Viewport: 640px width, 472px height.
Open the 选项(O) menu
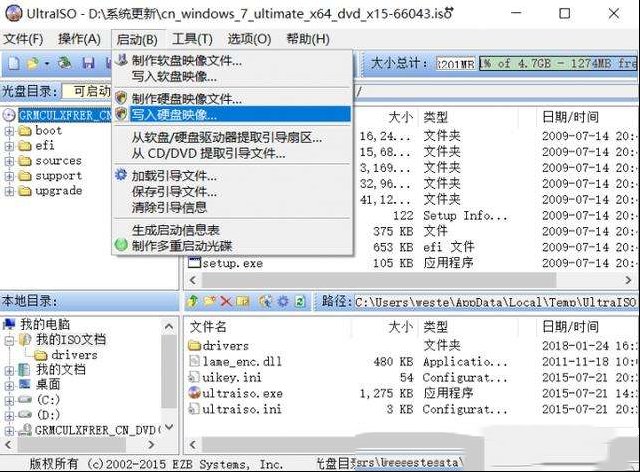[x=249, y=39]
